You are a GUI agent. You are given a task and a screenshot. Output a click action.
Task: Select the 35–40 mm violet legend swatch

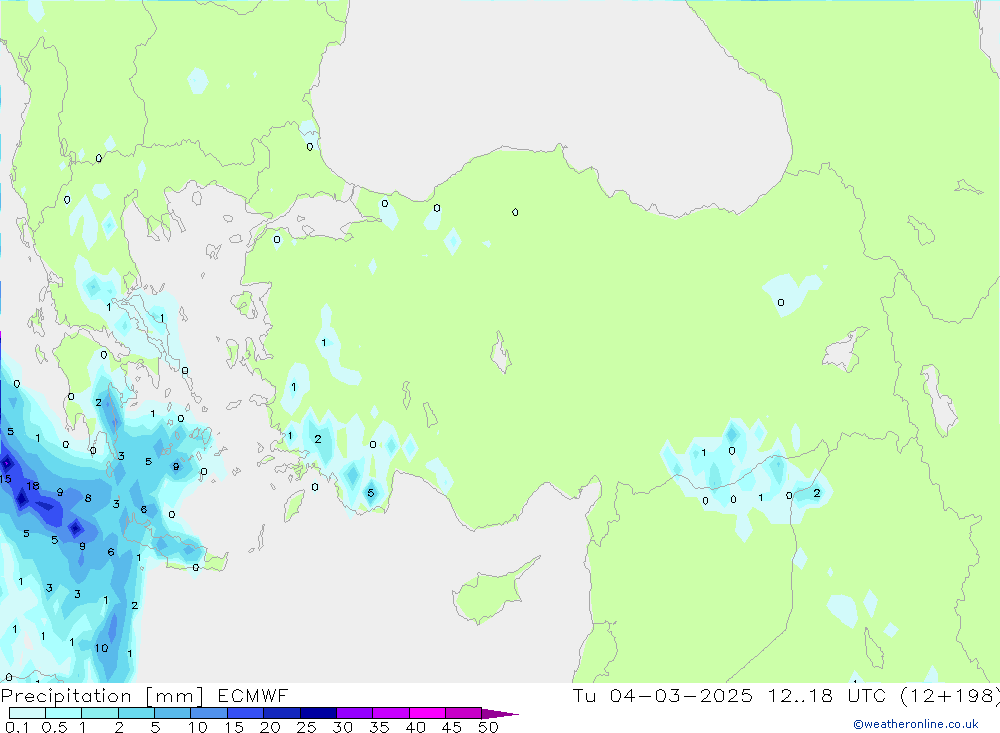(391, 713)
